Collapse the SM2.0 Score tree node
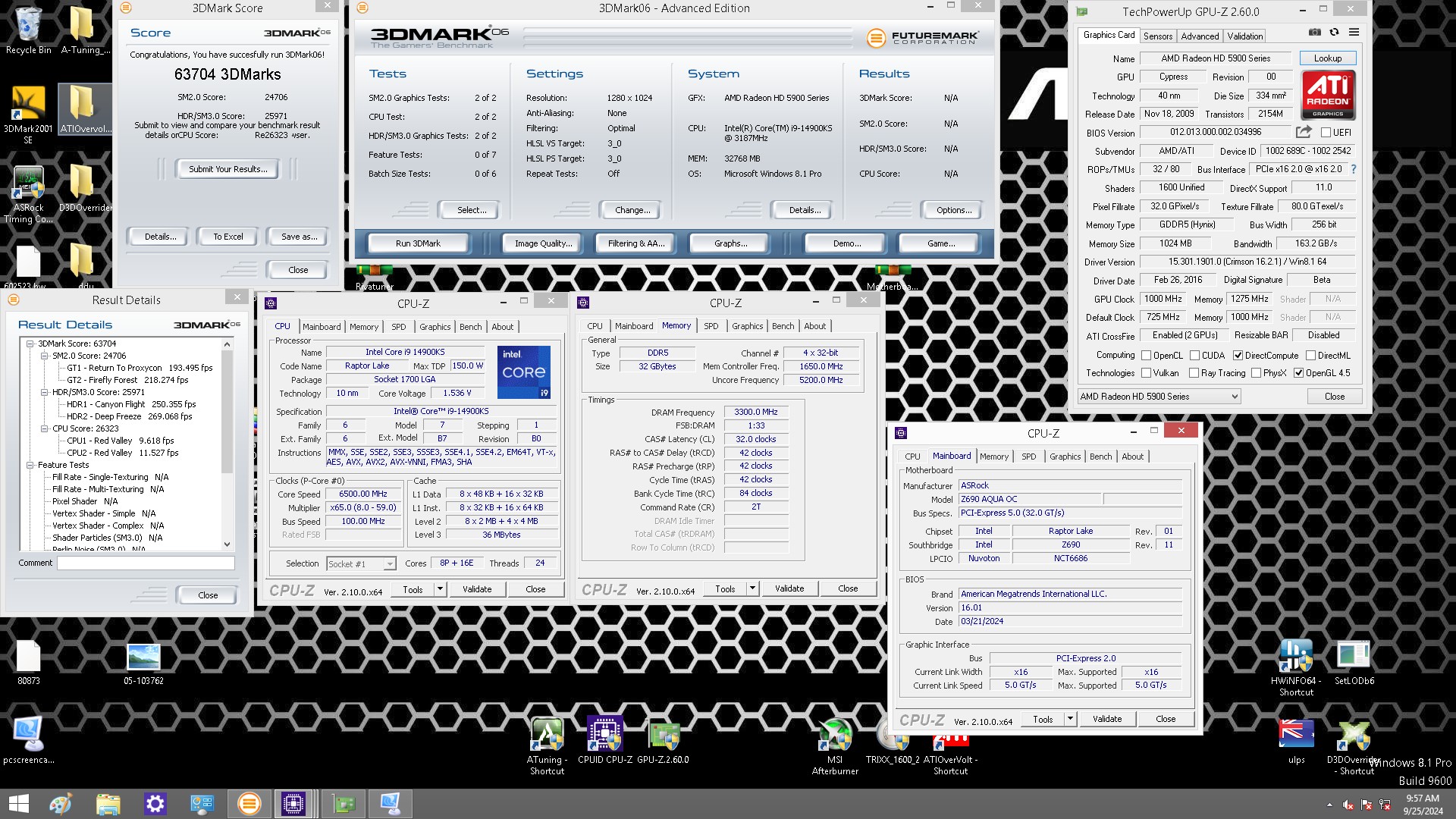 45,356
